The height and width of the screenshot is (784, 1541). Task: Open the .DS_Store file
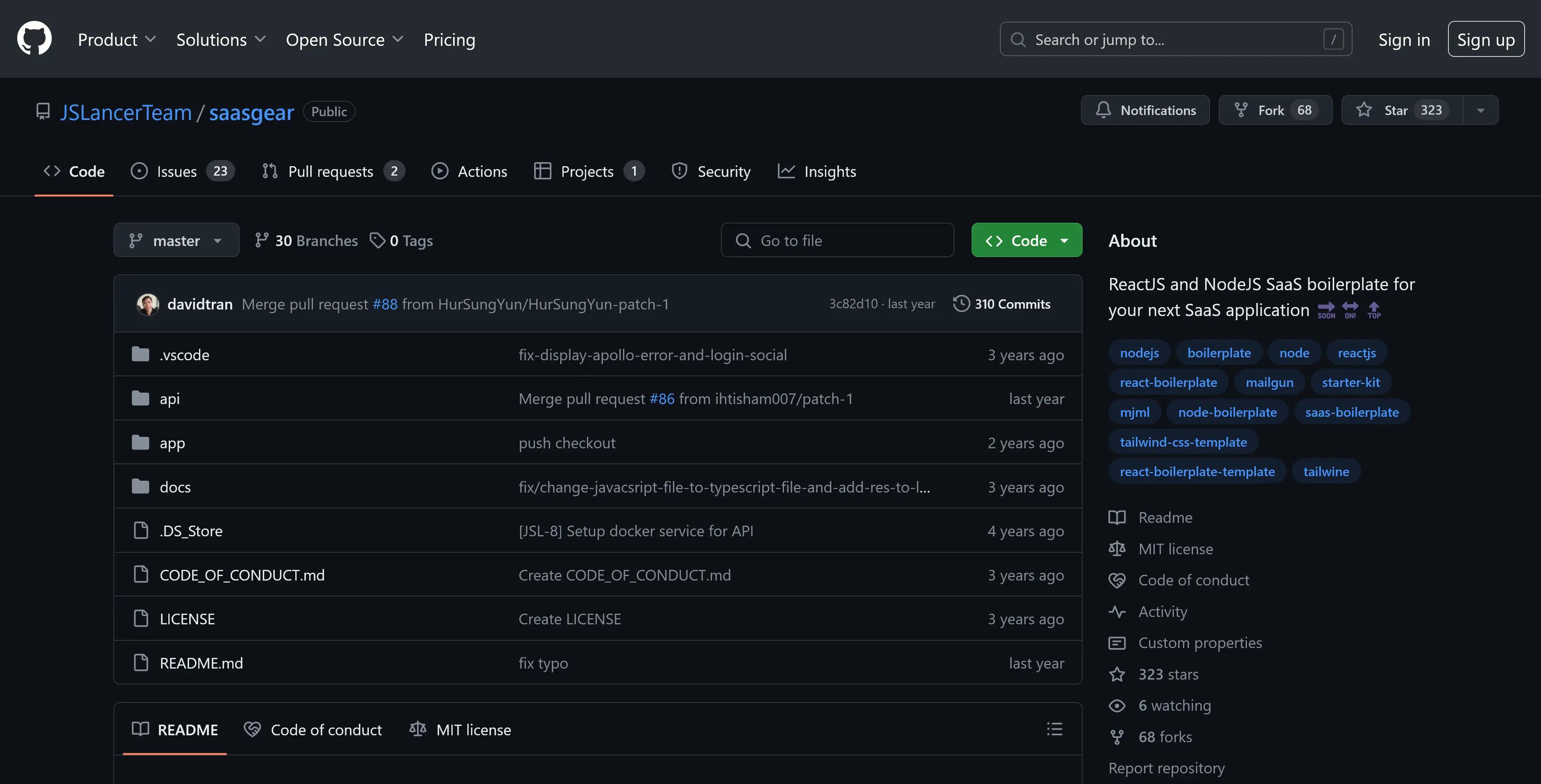(x=191, y=531)
